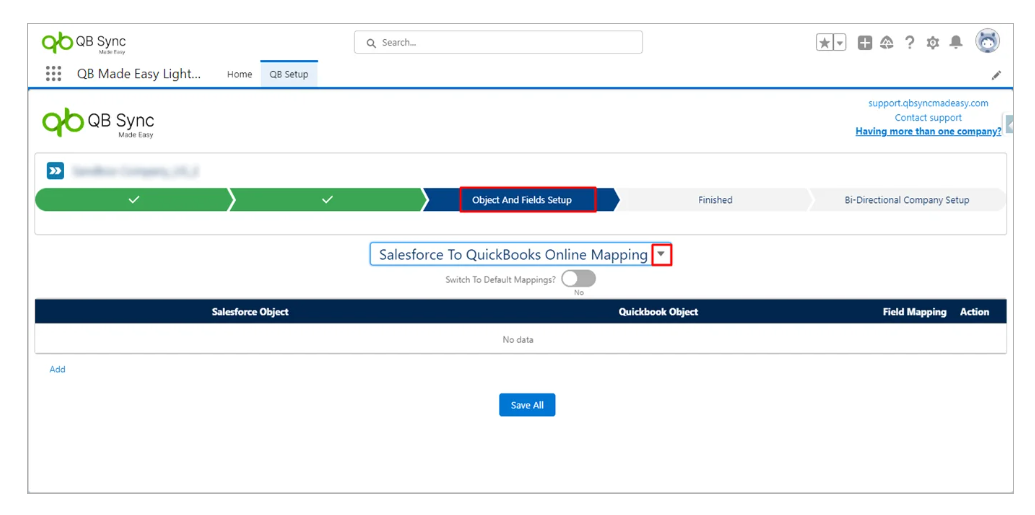Open the Notifications bell icon

point(955,43)
